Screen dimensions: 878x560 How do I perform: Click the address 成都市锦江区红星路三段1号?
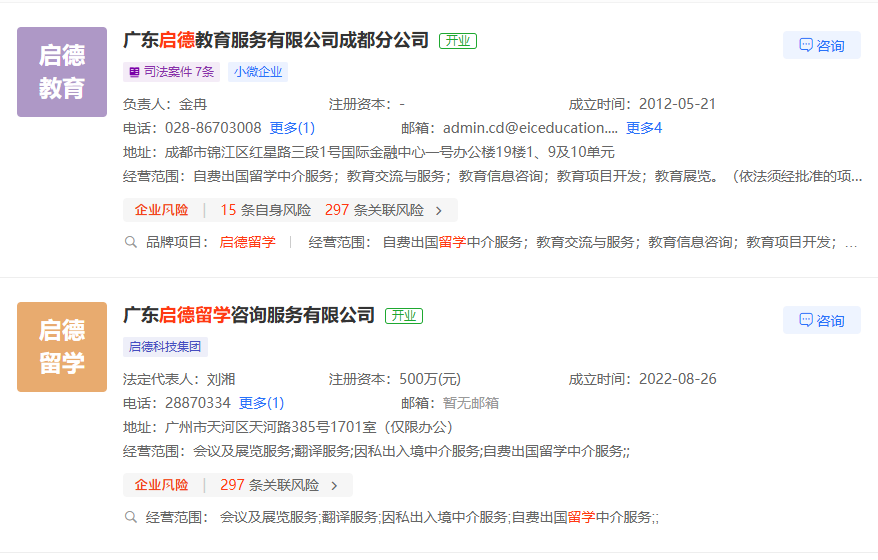click(390, 152)
